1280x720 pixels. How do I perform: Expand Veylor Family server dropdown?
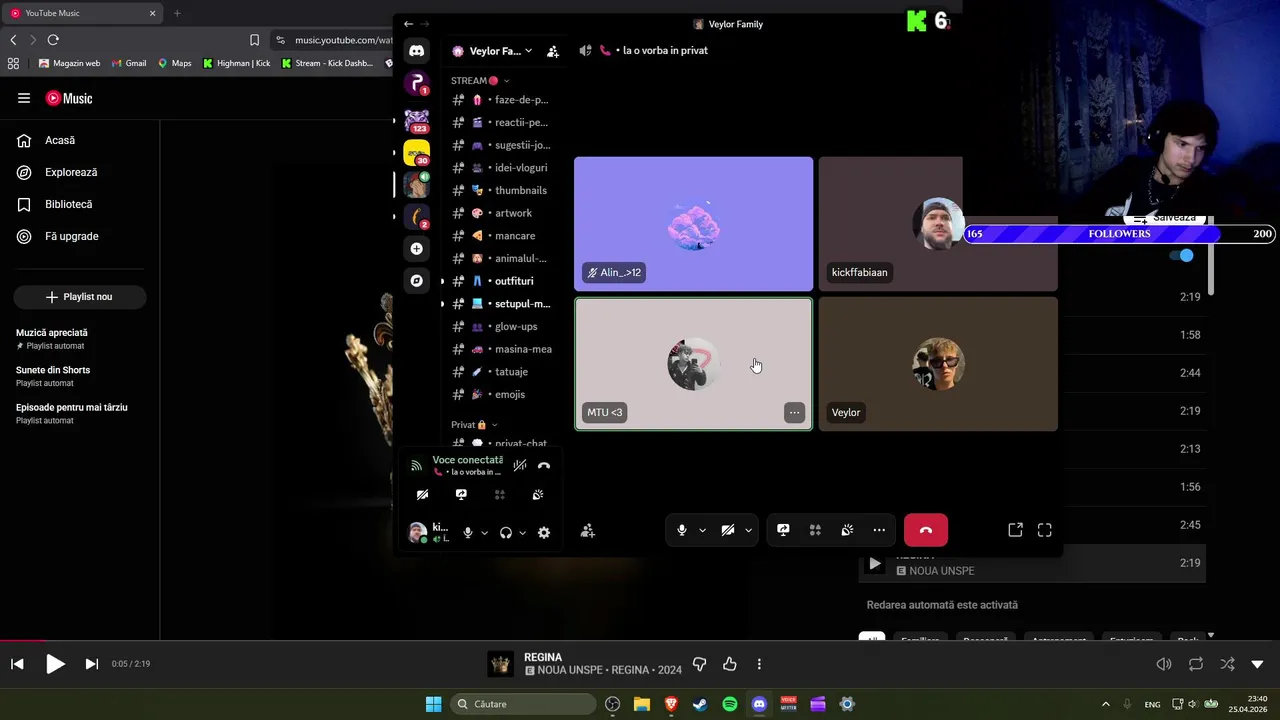528,51
